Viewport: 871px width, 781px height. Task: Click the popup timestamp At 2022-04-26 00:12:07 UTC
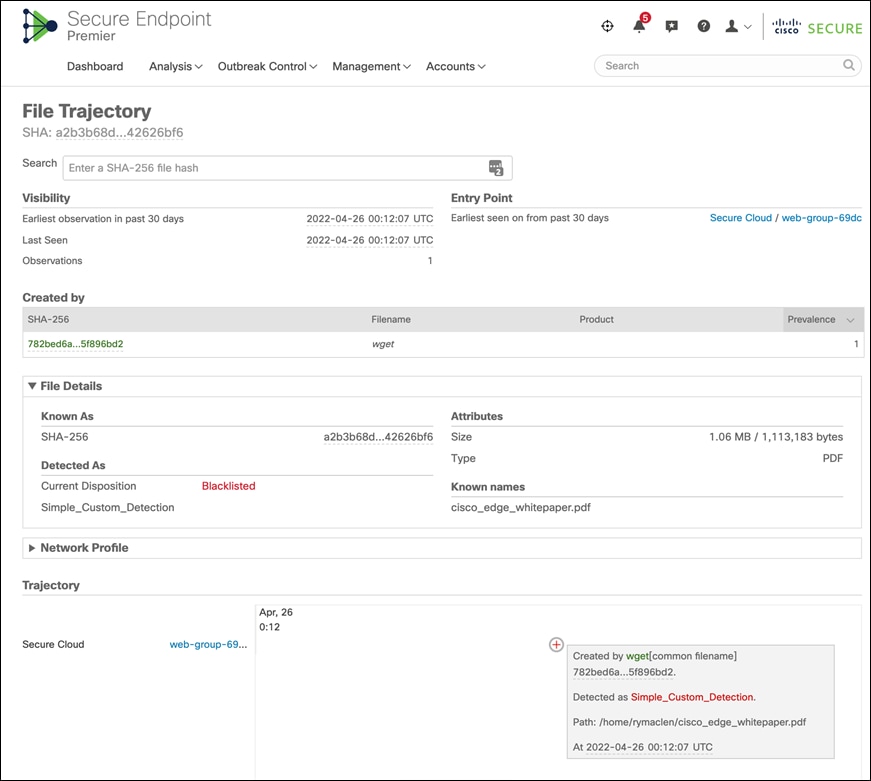coord(643,747)
